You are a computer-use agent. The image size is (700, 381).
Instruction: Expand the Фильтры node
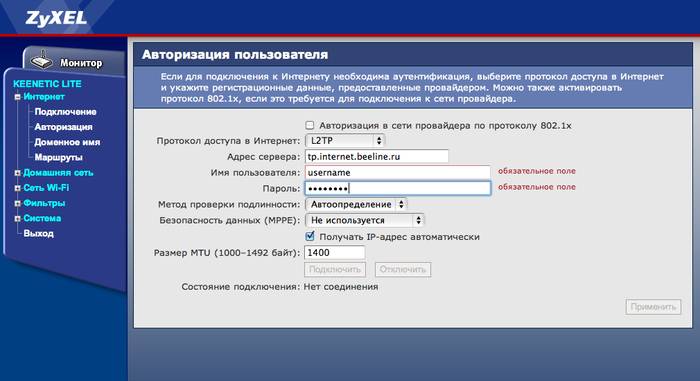coord(17,203)
